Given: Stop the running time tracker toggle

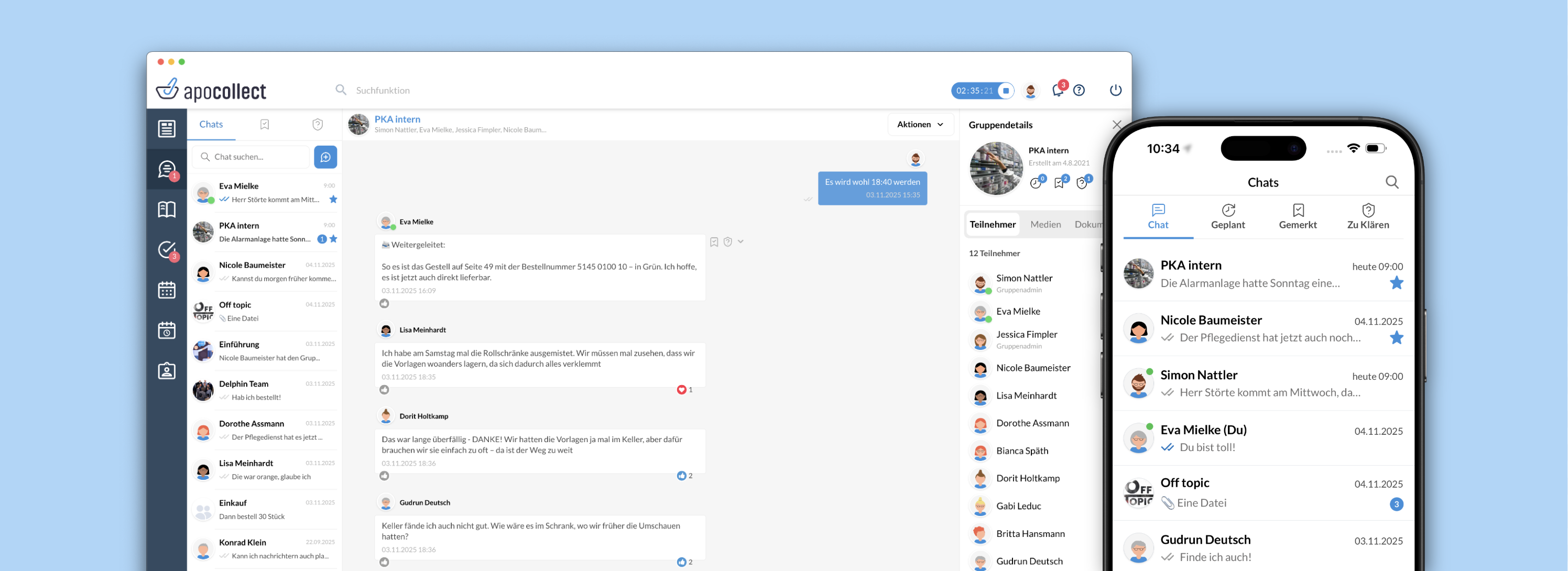Looking at the screenshot, I should (1006, 91).
